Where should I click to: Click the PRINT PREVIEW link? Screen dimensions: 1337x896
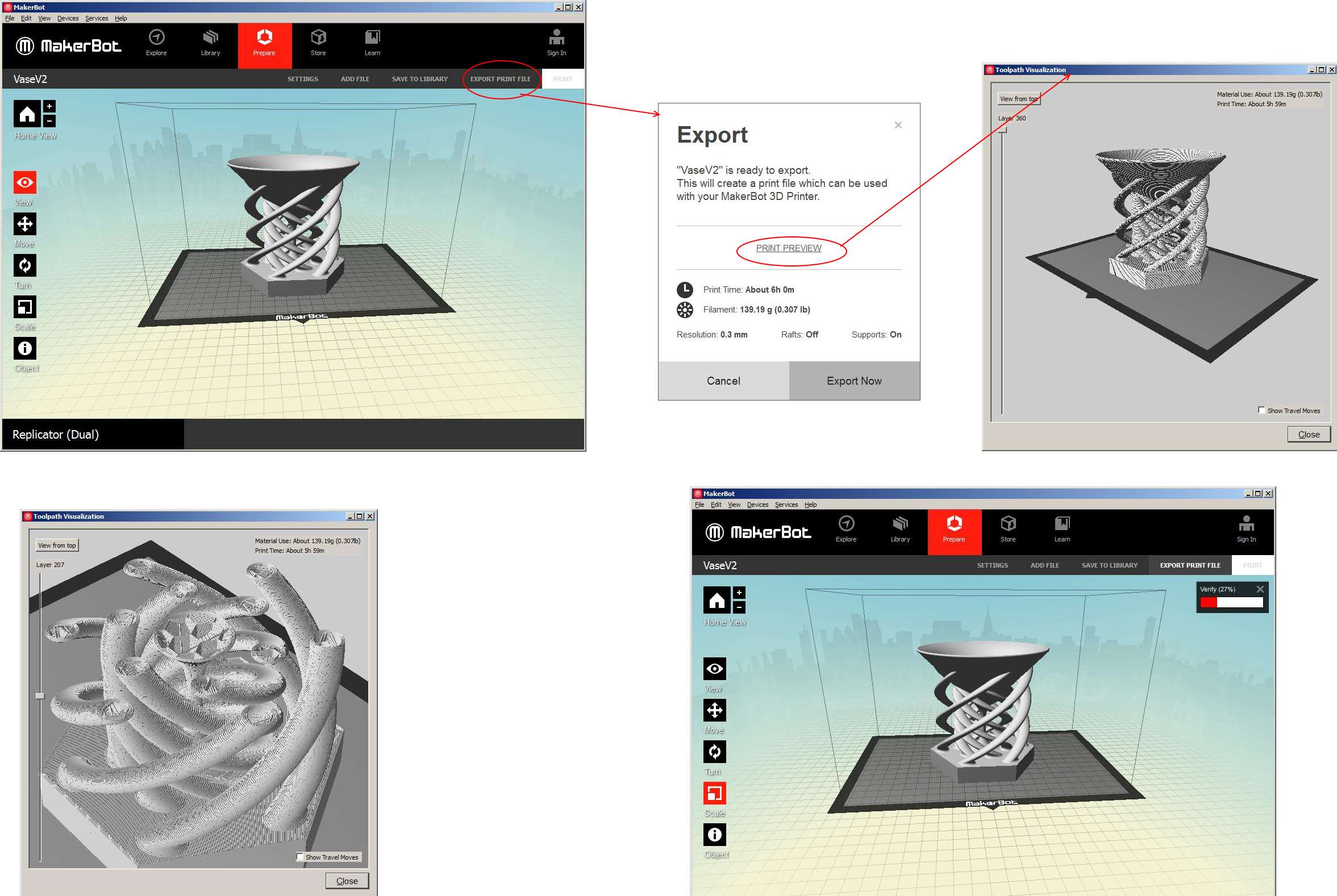788,248
